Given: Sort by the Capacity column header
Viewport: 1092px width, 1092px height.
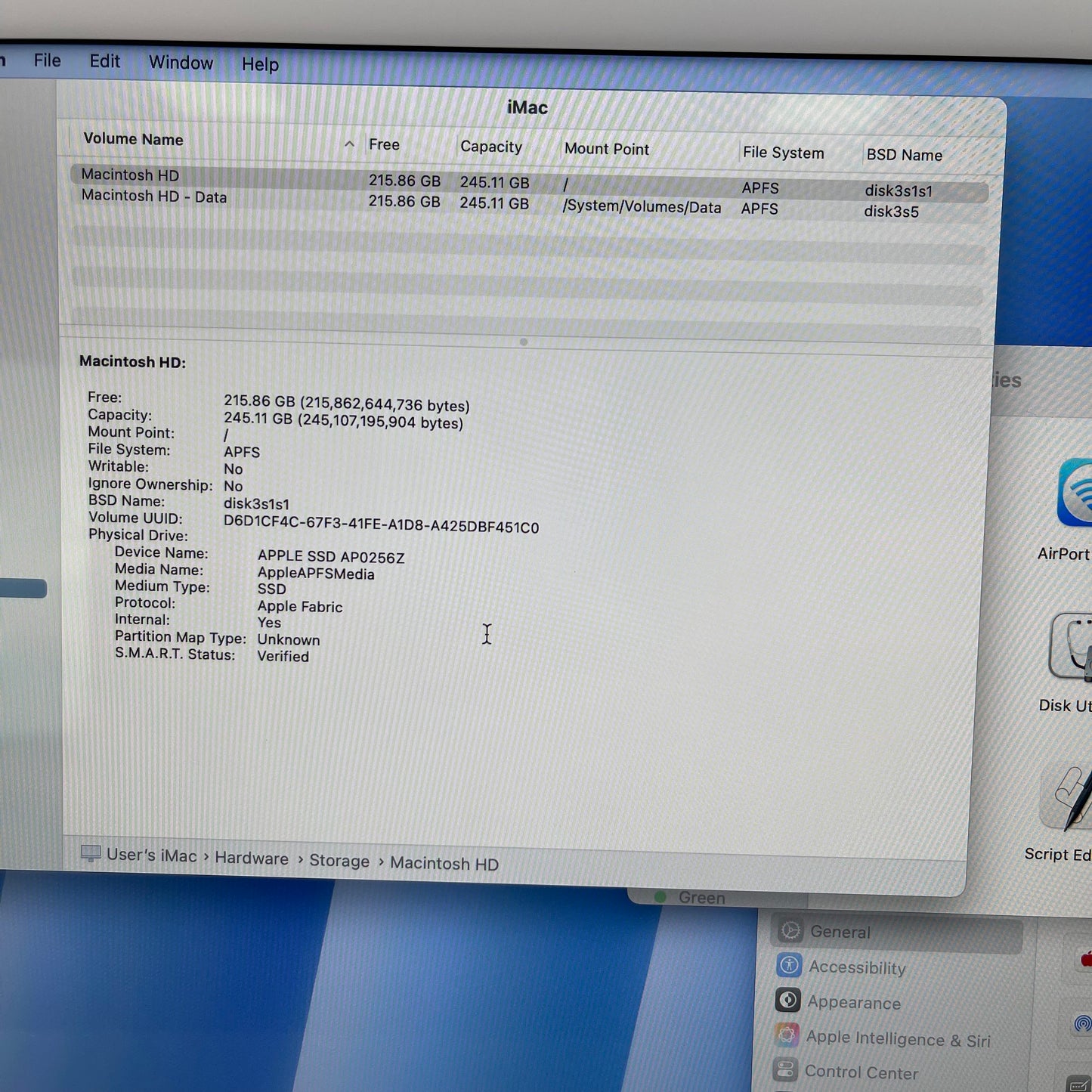Looking at the screenshot, I should 491,147.
